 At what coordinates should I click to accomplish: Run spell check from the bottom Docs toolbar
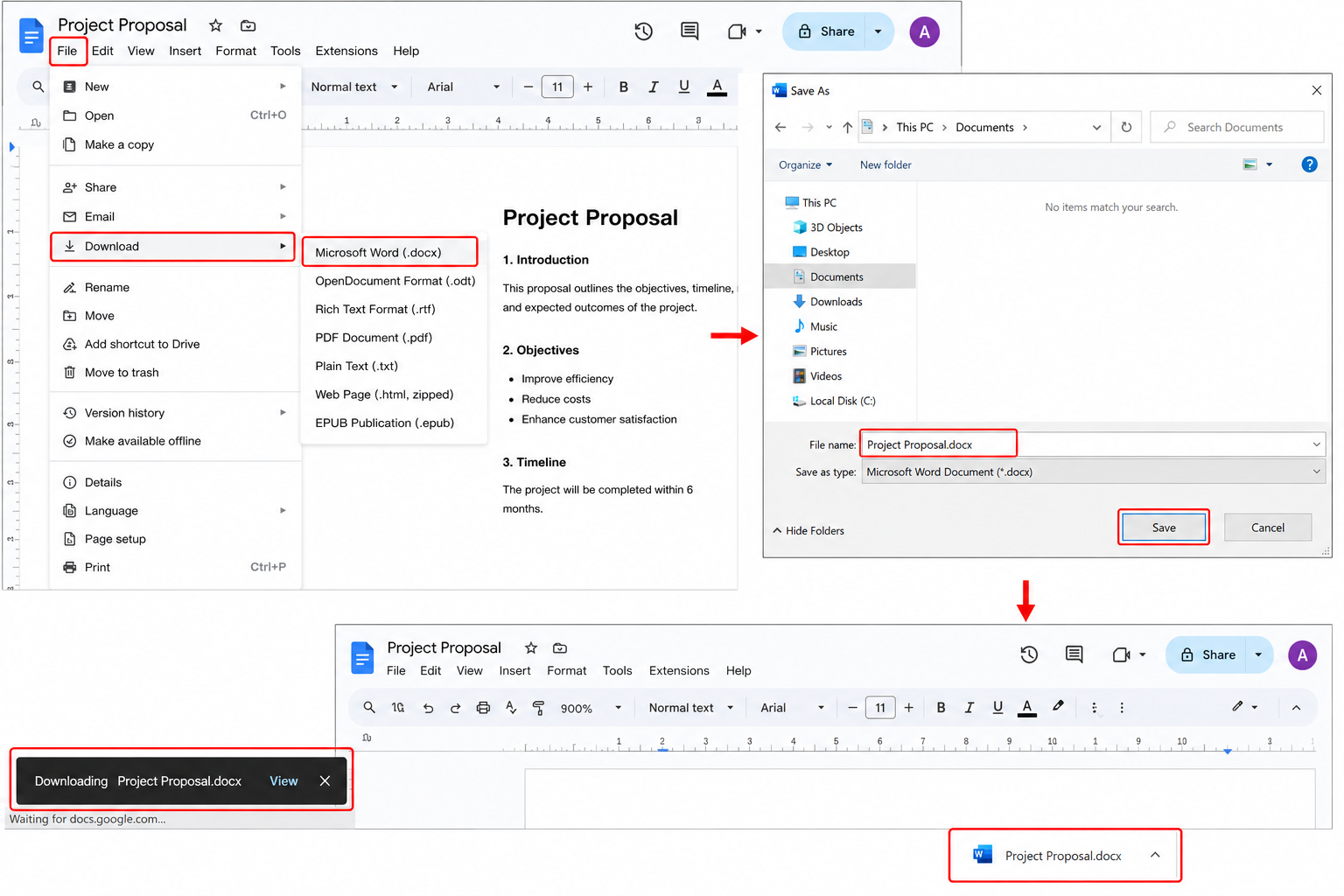coord(511,708)
